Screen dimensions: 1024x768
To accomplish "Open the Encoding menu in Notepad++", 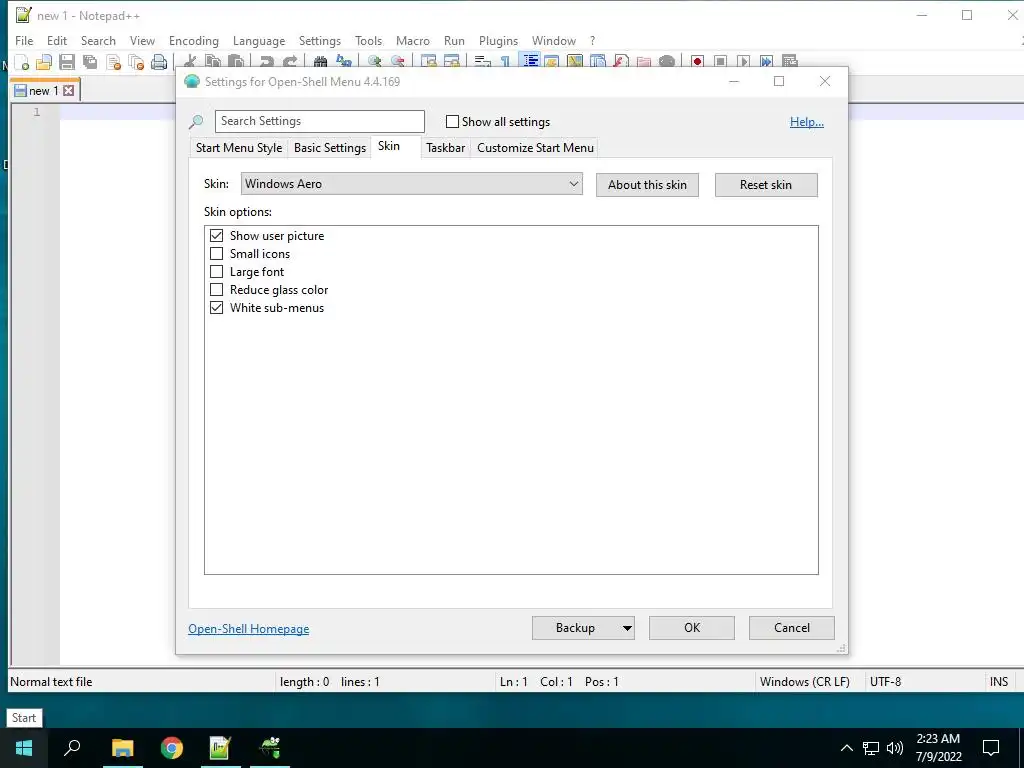I will point(193,40).
